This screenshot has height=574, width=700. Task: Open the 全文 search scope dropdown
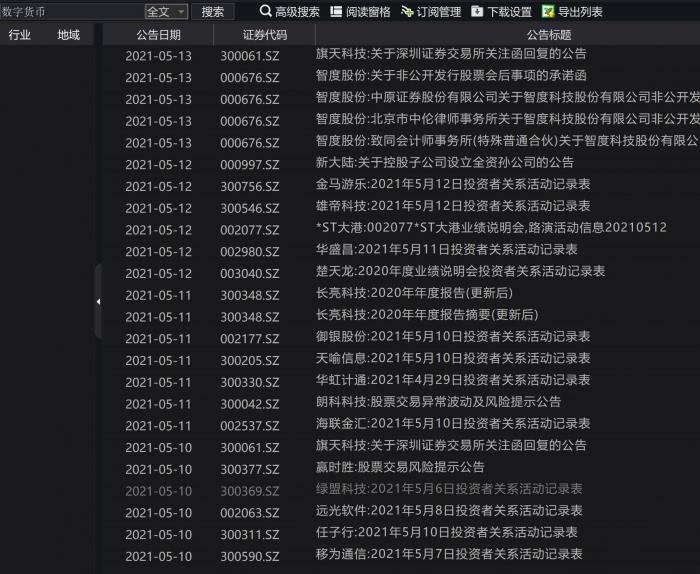point(166,12)
